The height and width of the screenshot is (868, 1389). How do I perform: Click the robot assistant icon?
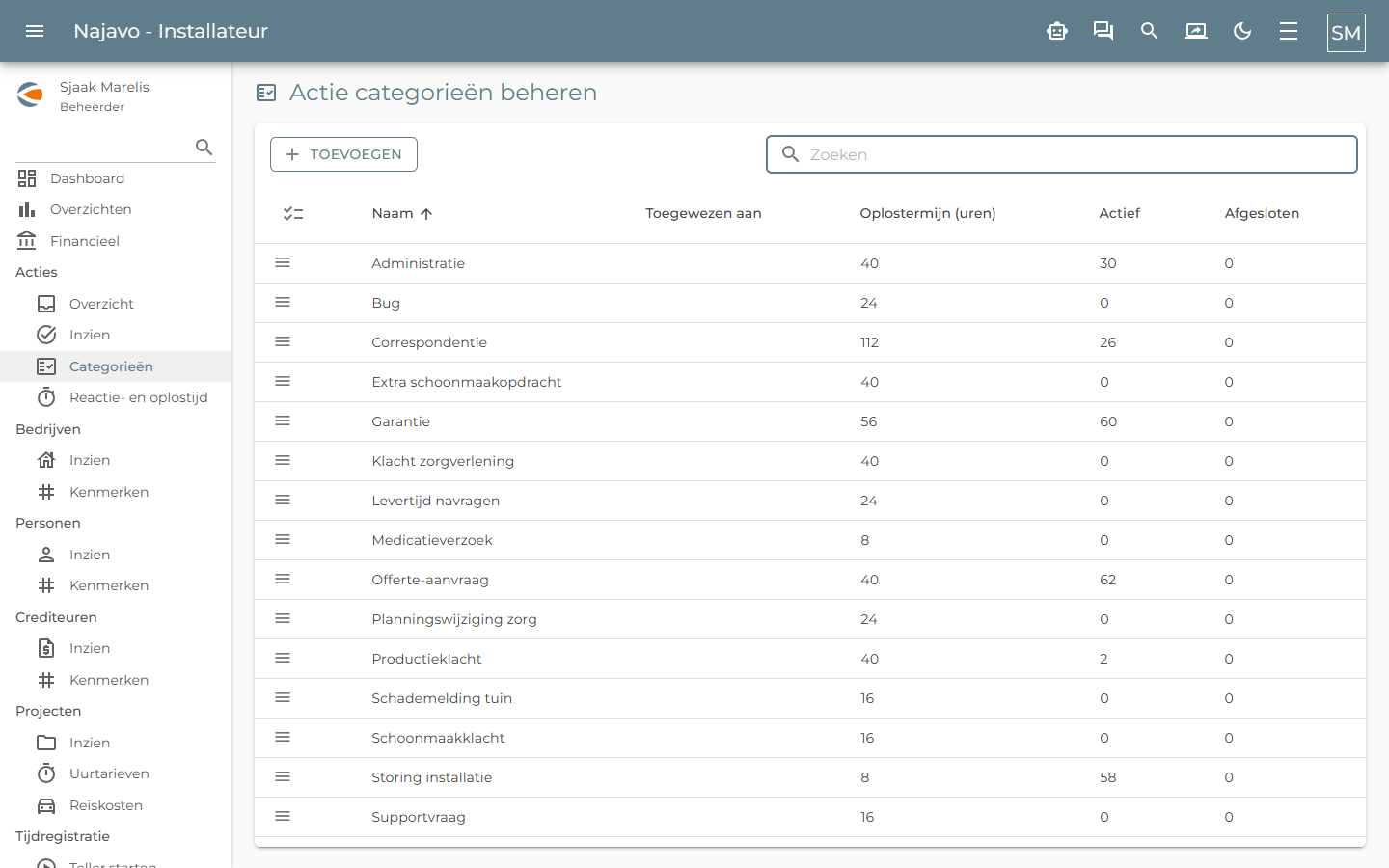[1057, 31]
